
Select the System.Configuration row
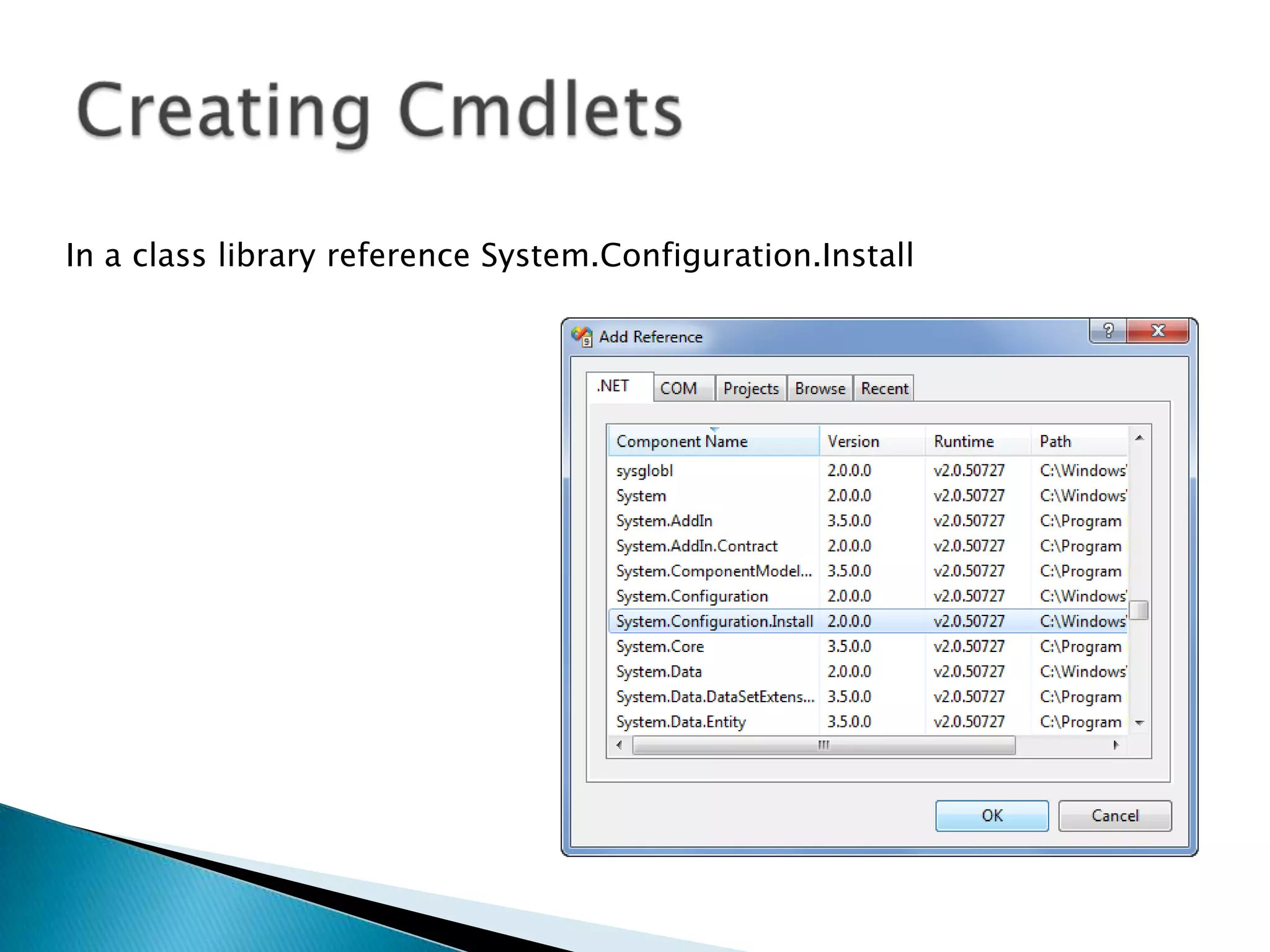point(868,596)
